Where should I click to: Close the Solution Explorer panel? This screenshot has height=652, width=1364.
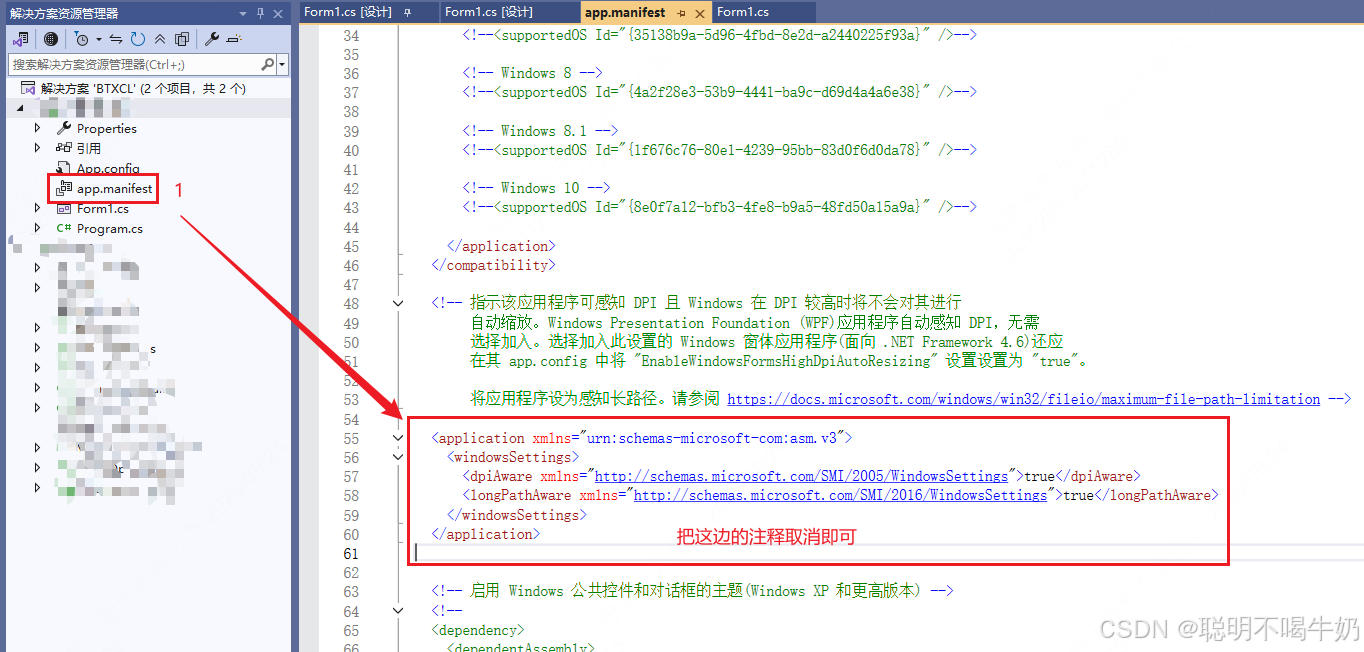click(278, 13)
